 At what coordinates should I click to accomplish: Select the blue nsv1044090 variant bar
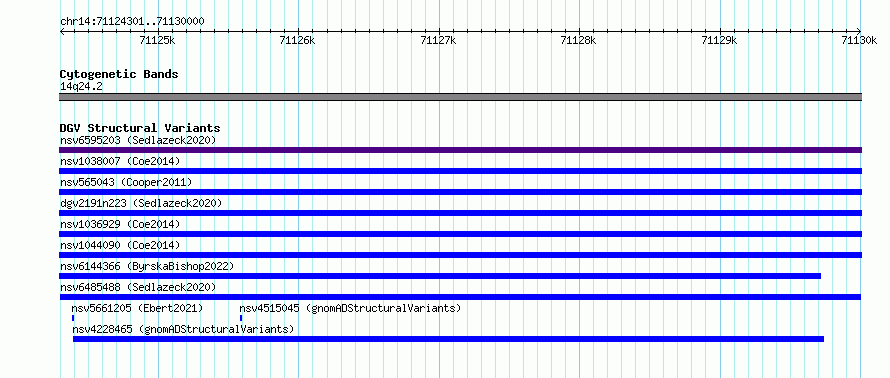click(x=460, y=255)
